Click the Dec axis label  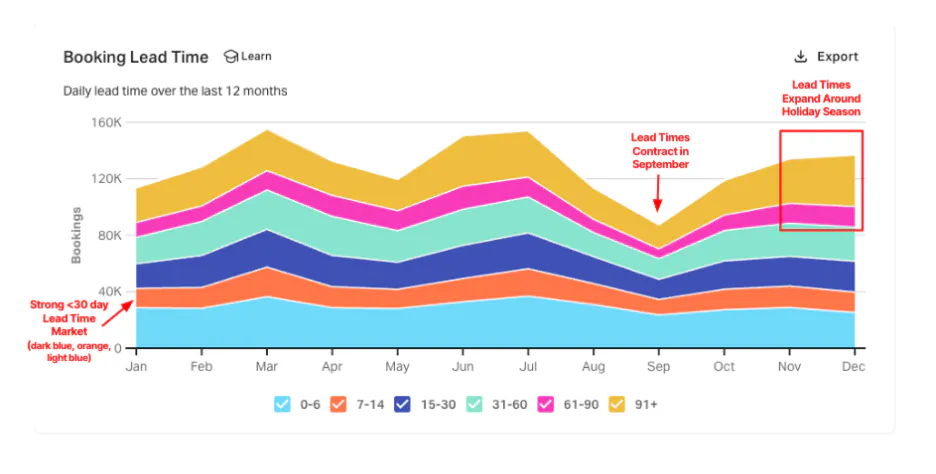tap(854, 367)
